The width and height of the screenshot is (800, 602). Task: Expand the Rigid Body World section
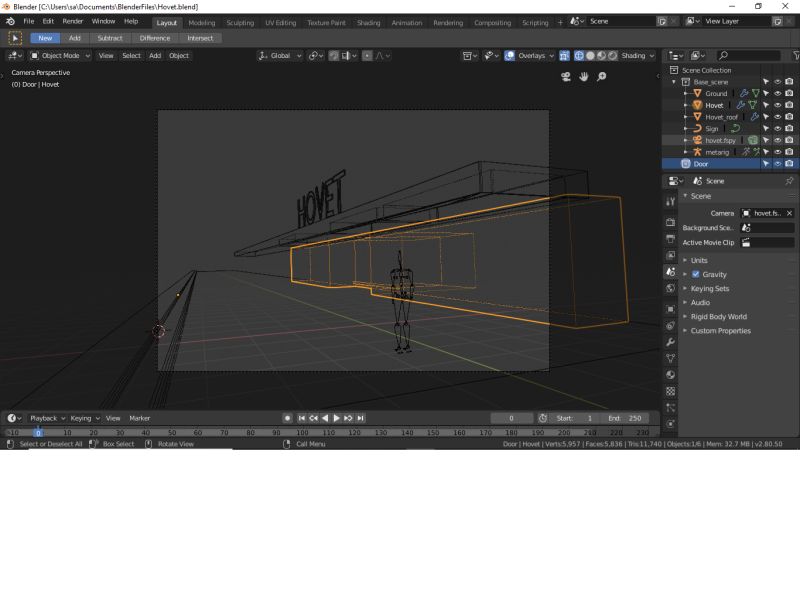pyautogui.click(x=719, y=316)
